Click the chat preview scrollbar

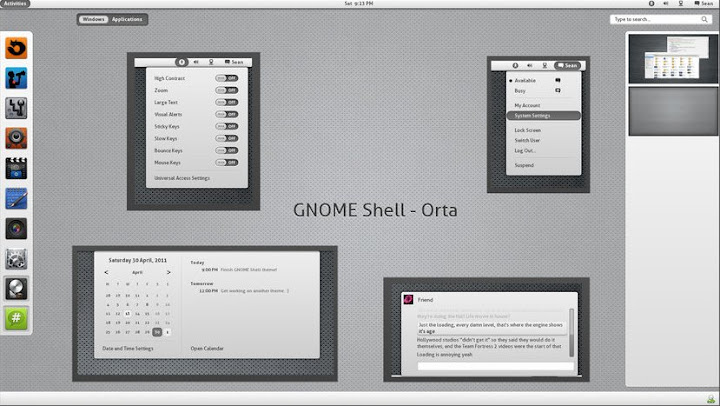point(572,332)
